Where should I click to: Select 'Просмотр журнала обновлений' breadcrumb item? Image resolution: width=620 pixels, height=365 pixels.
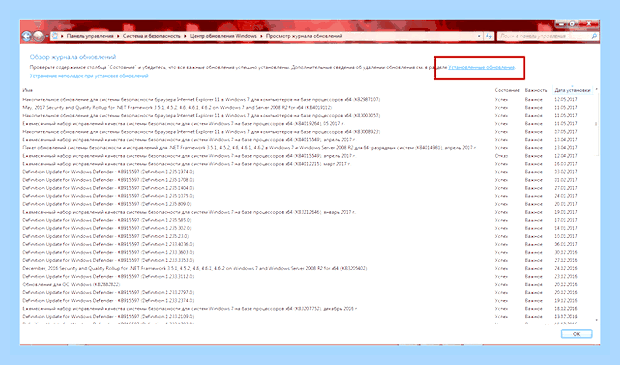pyautogui.click(x=304, y=36)
